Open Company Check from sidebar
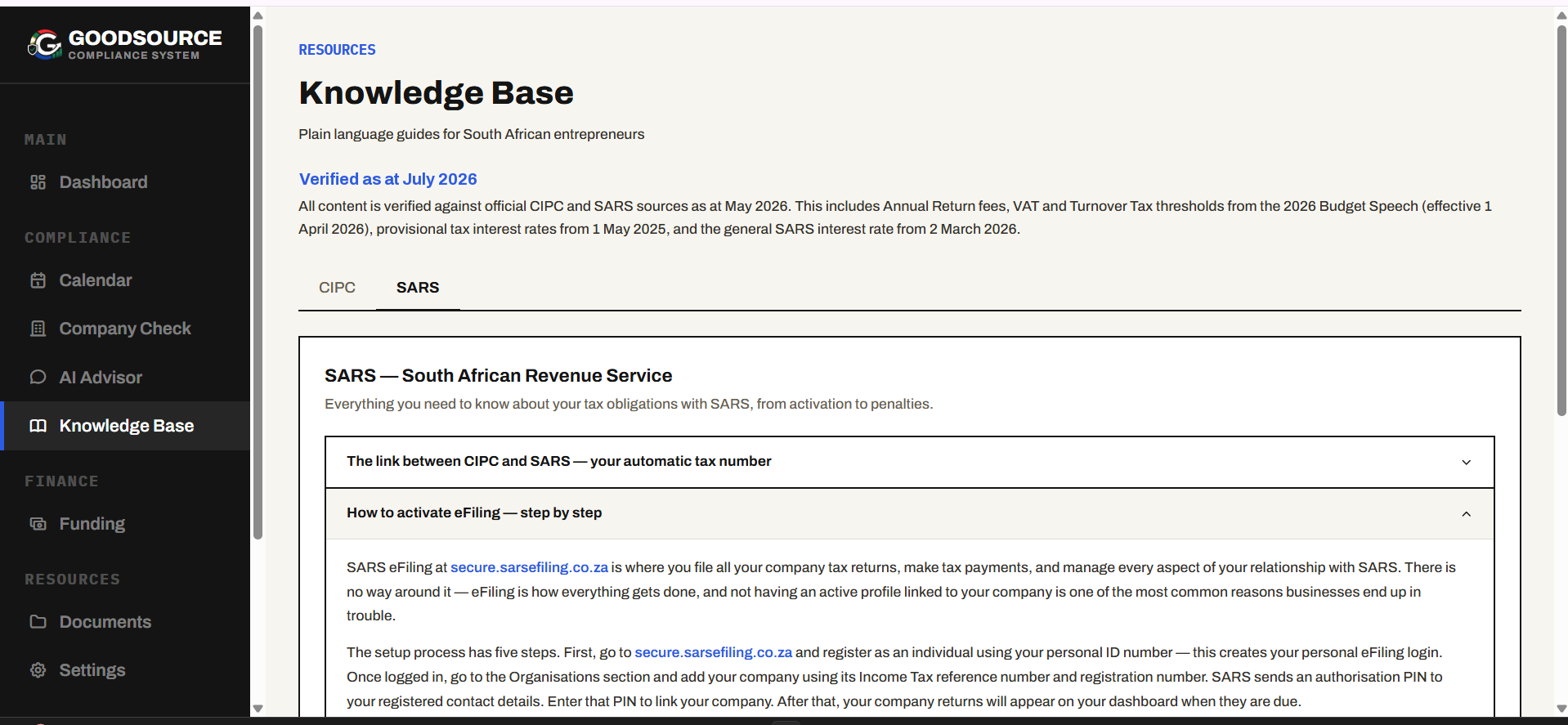Screen dimensions: 1568x725 125,329
